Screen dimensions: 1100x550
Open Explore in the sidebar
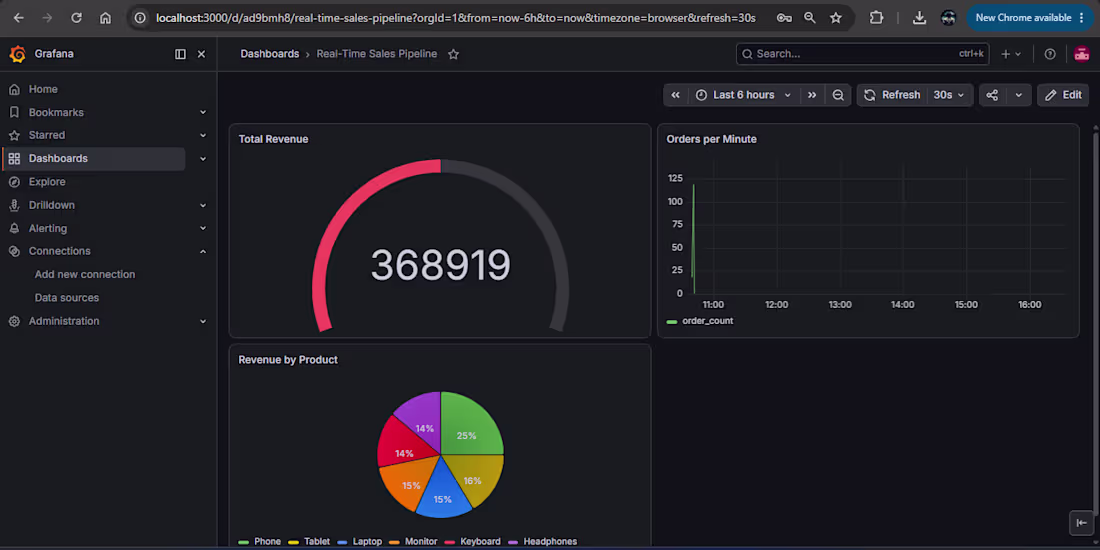point(47,182)
